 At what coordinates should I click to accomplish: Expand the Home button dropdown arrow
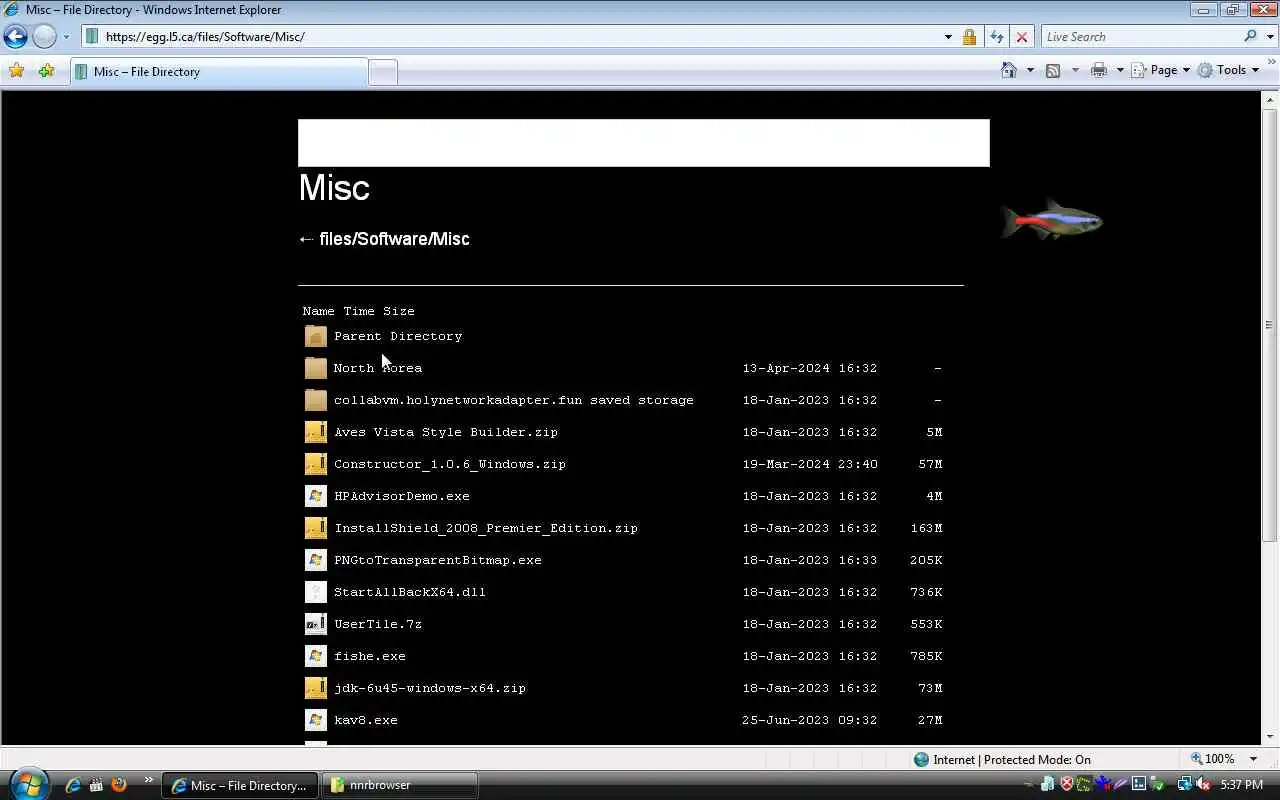1030,70
